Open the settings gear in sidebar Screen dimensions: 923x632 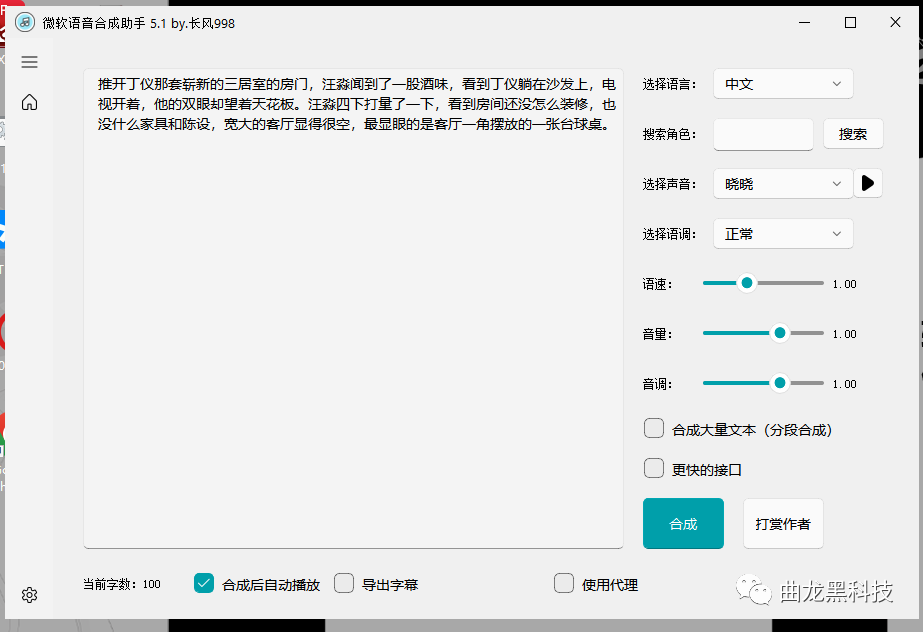tap(29, 595)
